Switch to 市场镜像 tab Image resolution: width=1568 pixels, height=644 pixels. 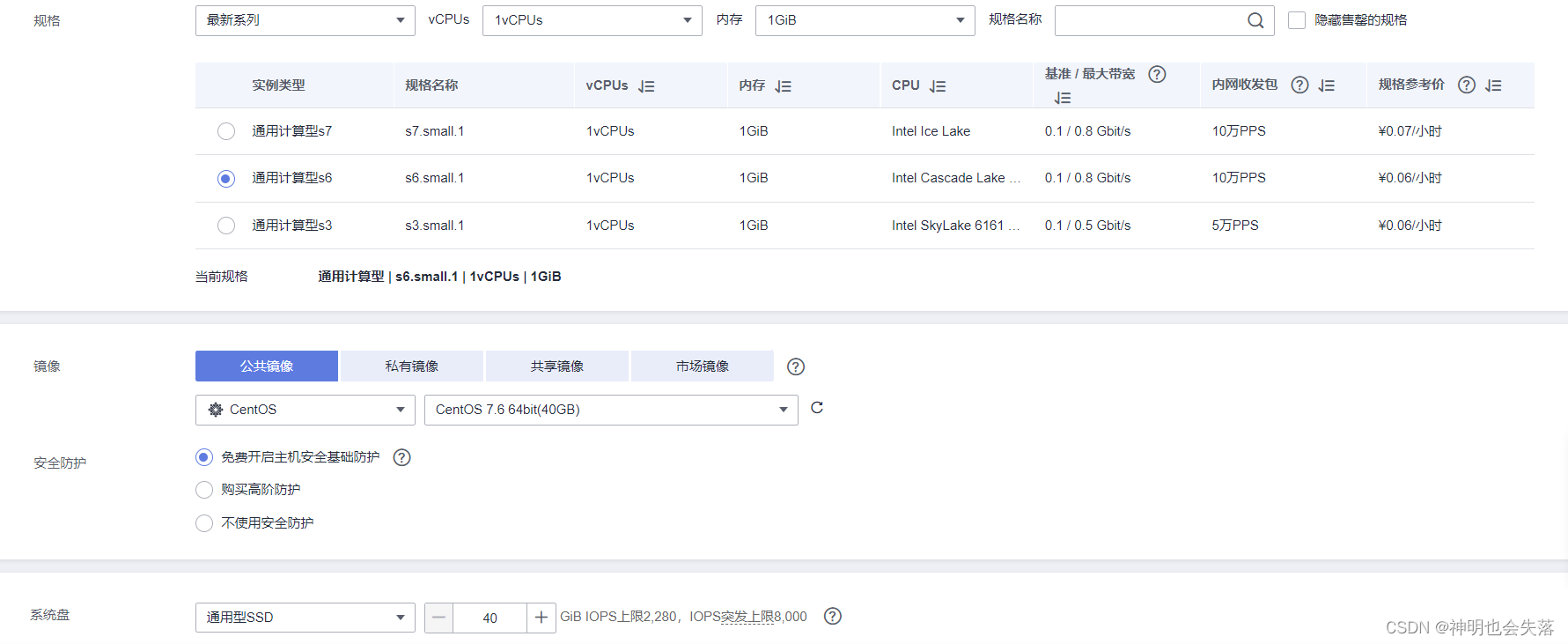[x=703, y=366]
